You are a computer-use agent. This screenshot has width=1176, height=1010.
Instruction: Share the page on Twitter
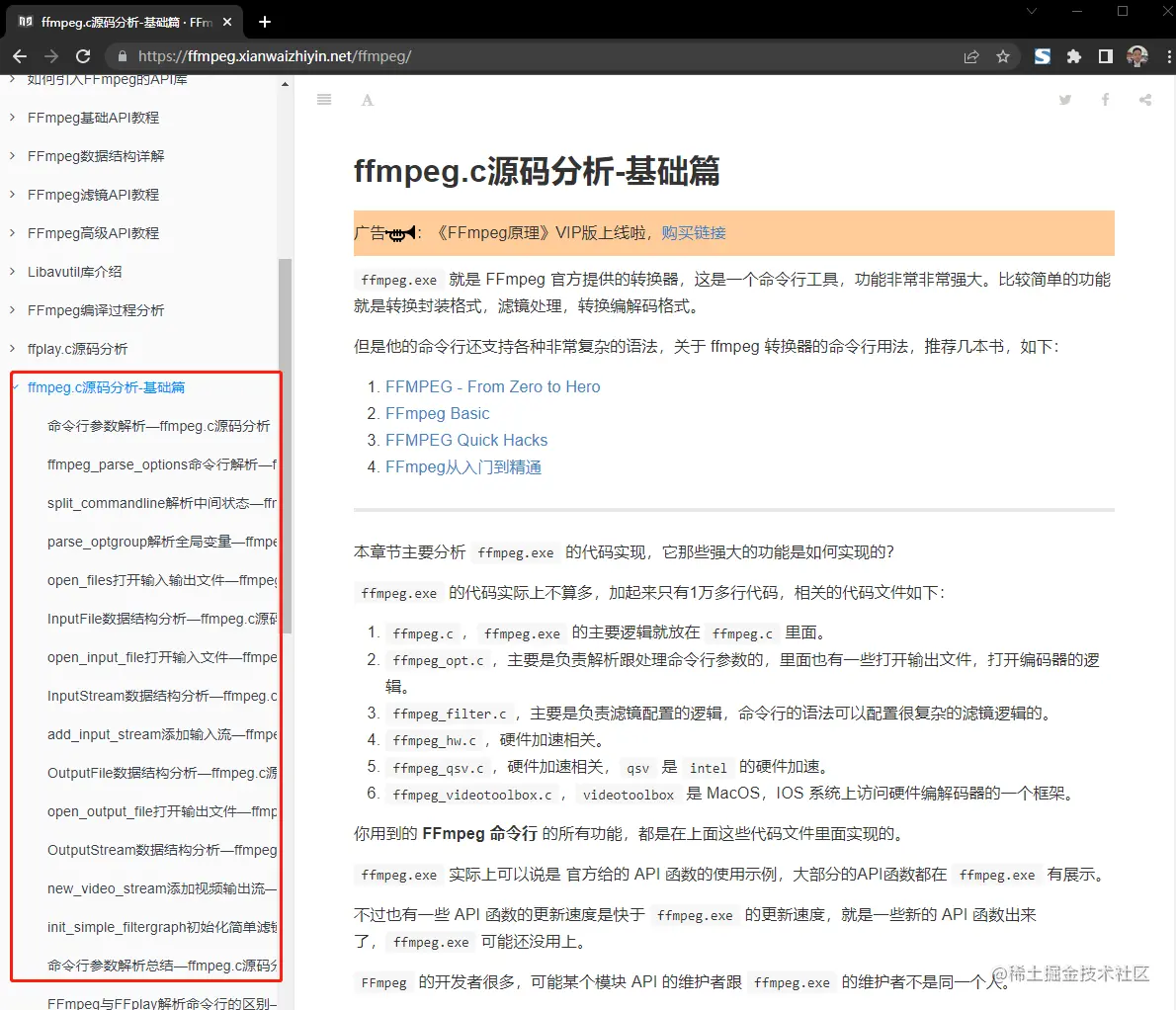pos(1065,100)
